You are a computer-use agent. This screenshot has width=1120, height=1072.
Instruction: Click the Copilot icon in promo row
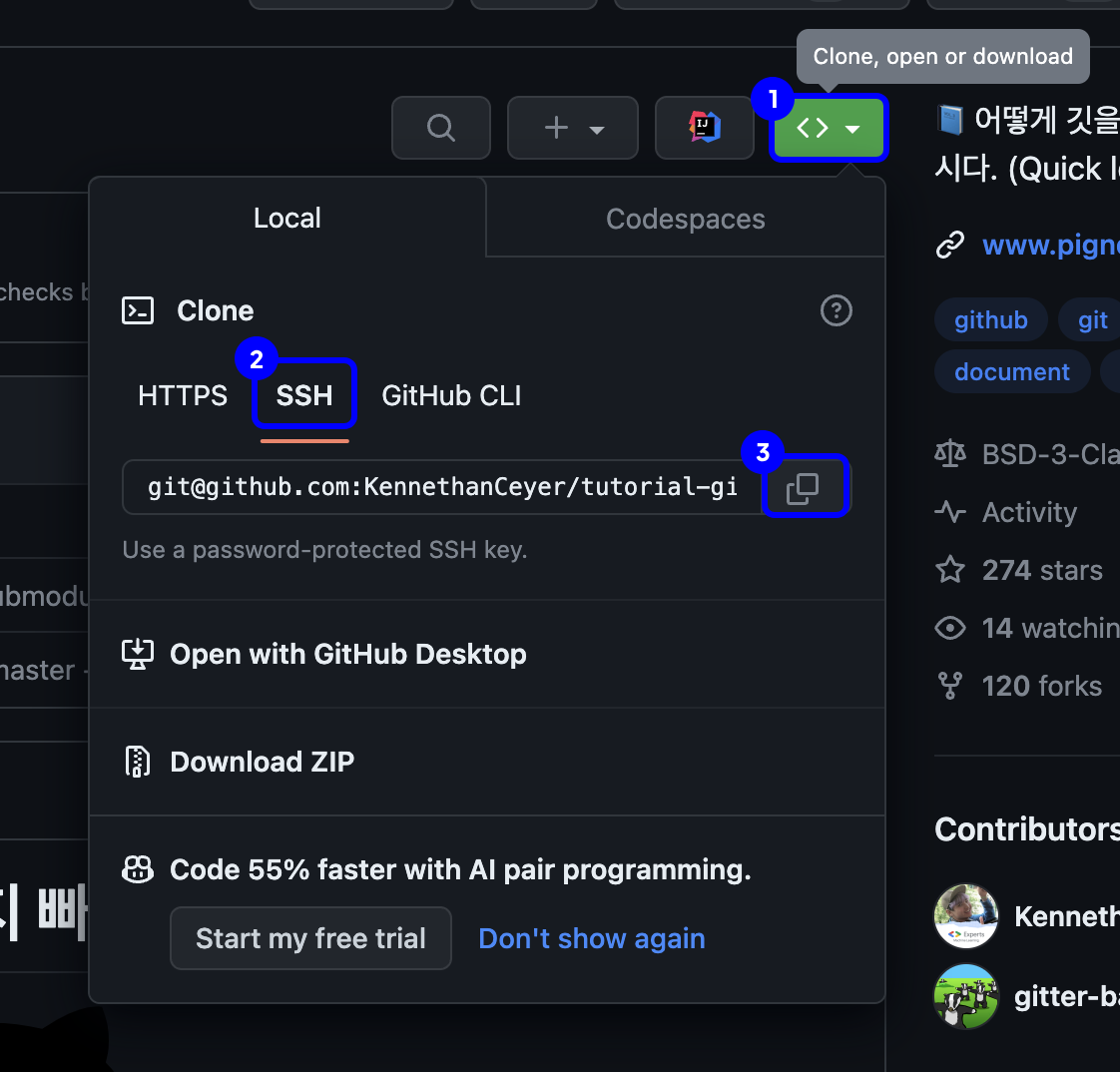point(138,869)
